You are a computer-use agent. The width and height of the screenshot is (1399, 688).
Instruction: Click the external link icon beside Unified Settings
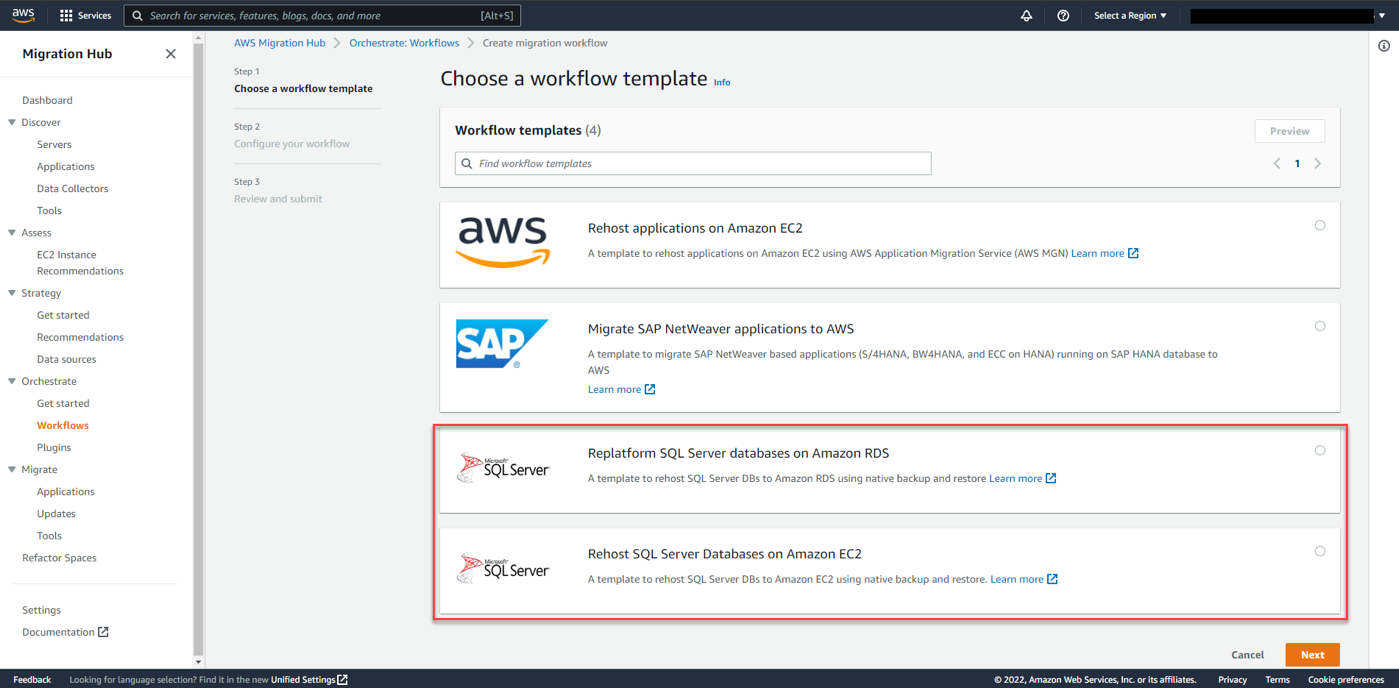coord(343,680)
